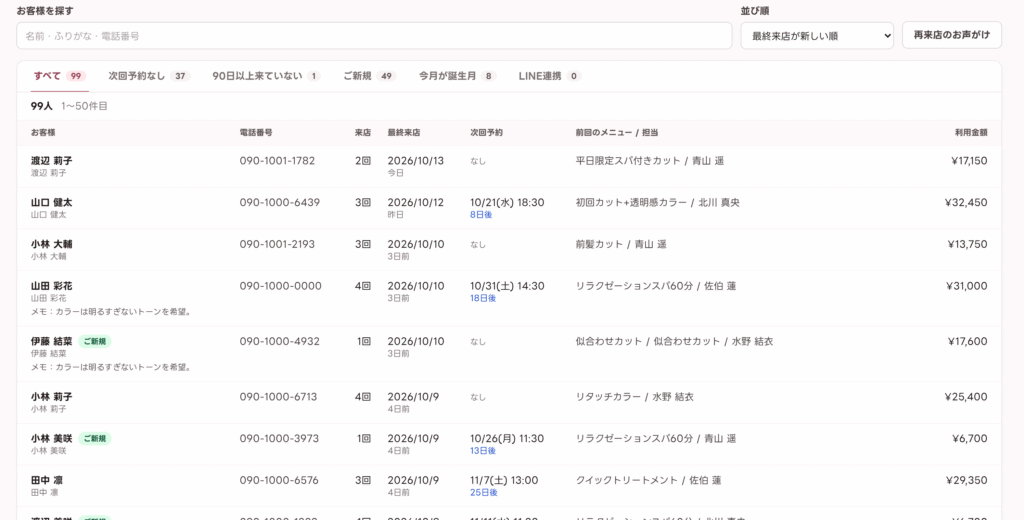Image resolution: width=1024 pixels, height=520 pixels.
Task: Click phone number 090-1000-6576
Action: (x=280, y=481)
